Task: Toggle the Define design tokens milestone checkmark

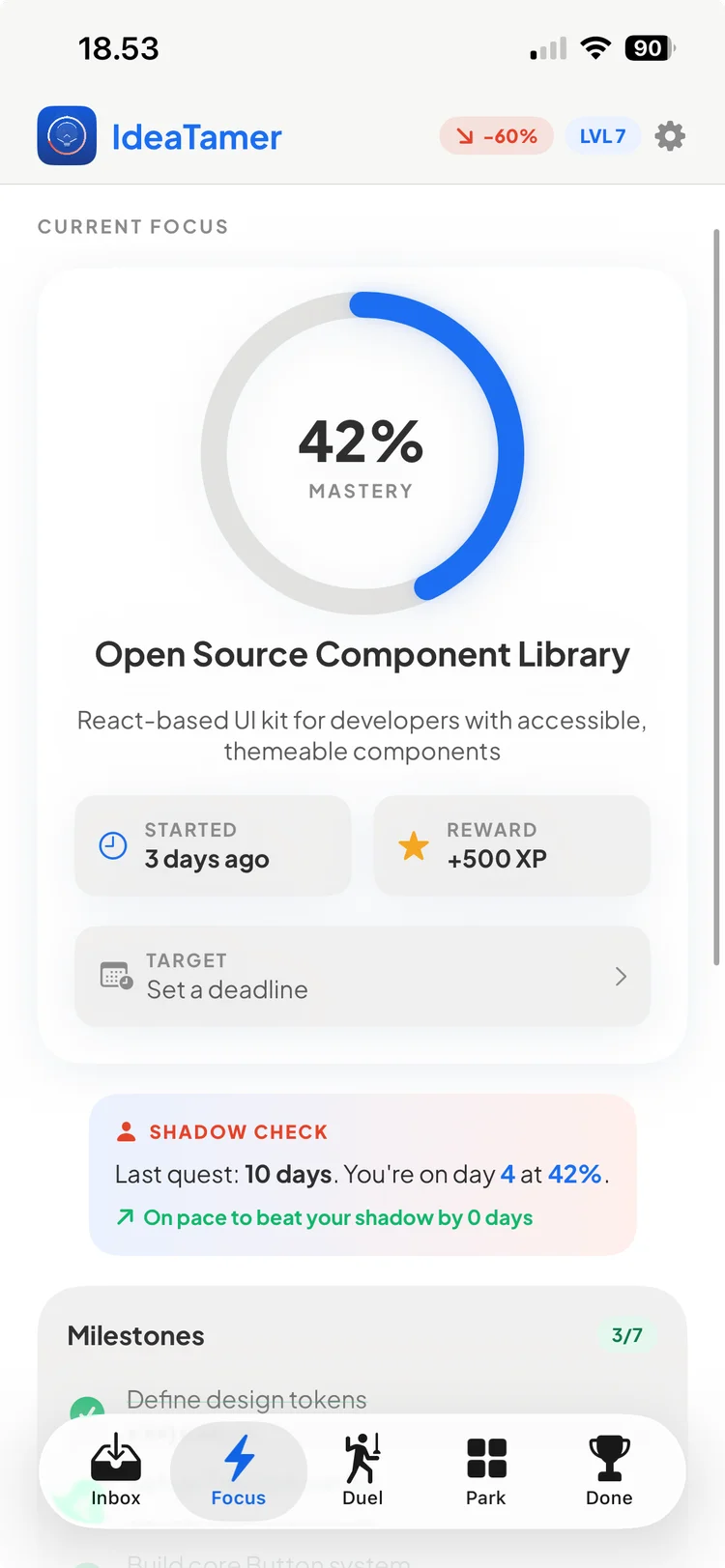Action: (x=87, y=1410)
